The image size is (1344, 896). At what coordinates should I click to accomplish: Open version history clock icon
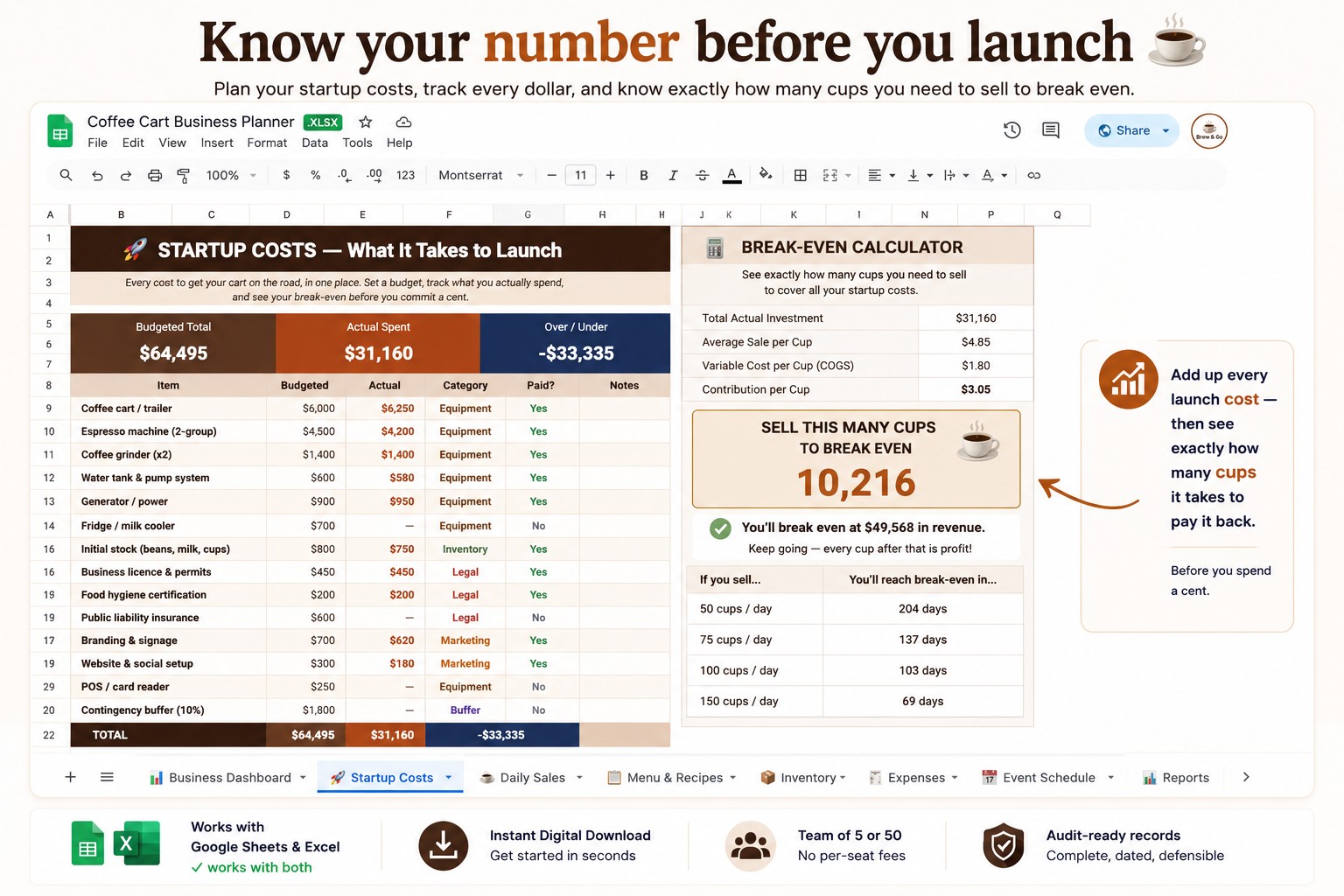click(1011, 130)
